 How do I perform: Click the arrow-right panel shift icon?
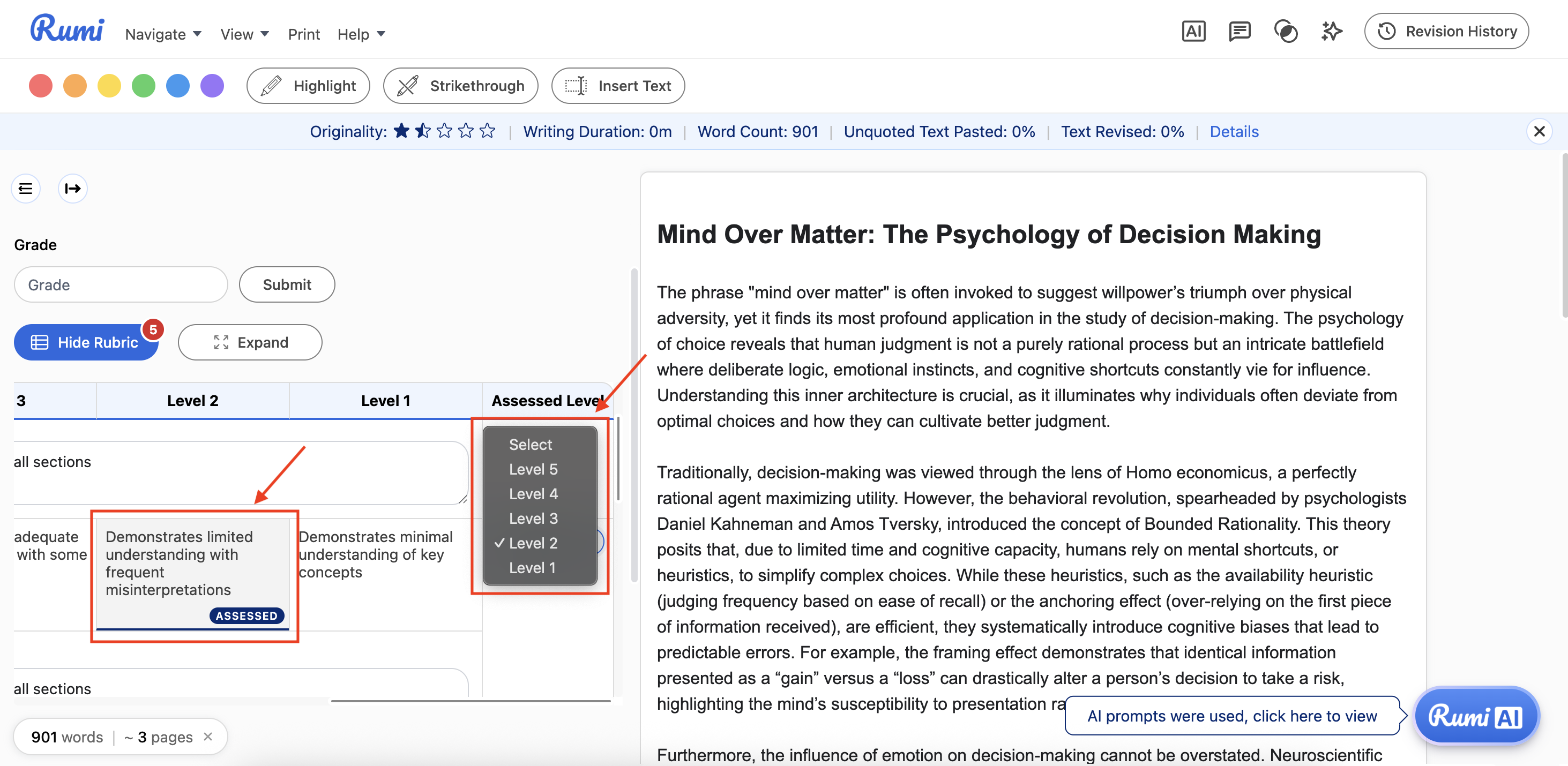(72, 189)
